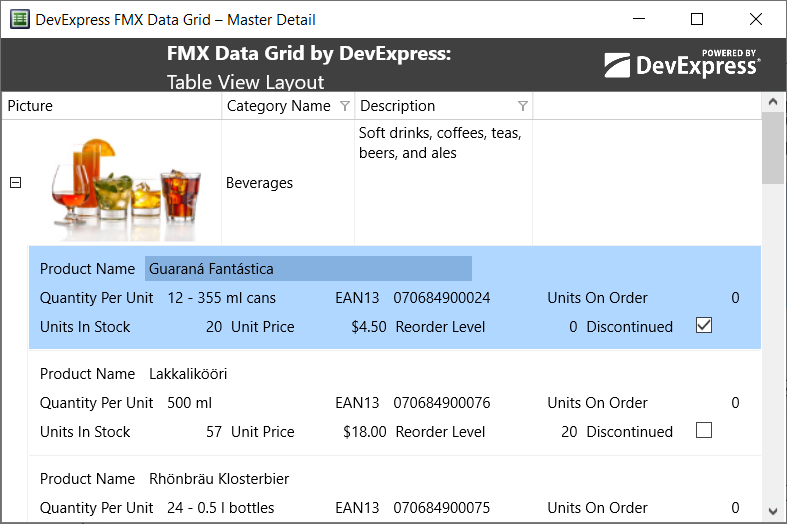This screenshot has width=787, height=524.
Task: Click the Description column filter icon
Action: click(x=522, y=106)
